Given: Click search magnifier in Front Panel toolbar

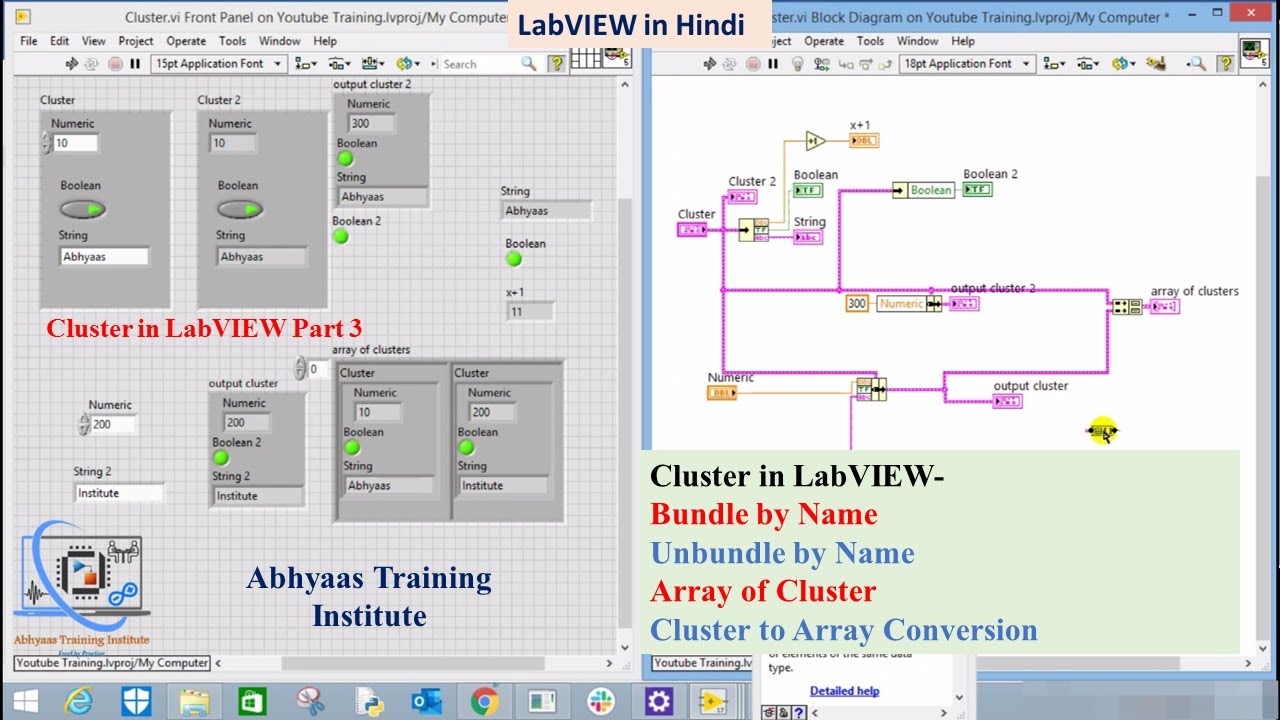Looking at the screenshot, I should point(529,63).
